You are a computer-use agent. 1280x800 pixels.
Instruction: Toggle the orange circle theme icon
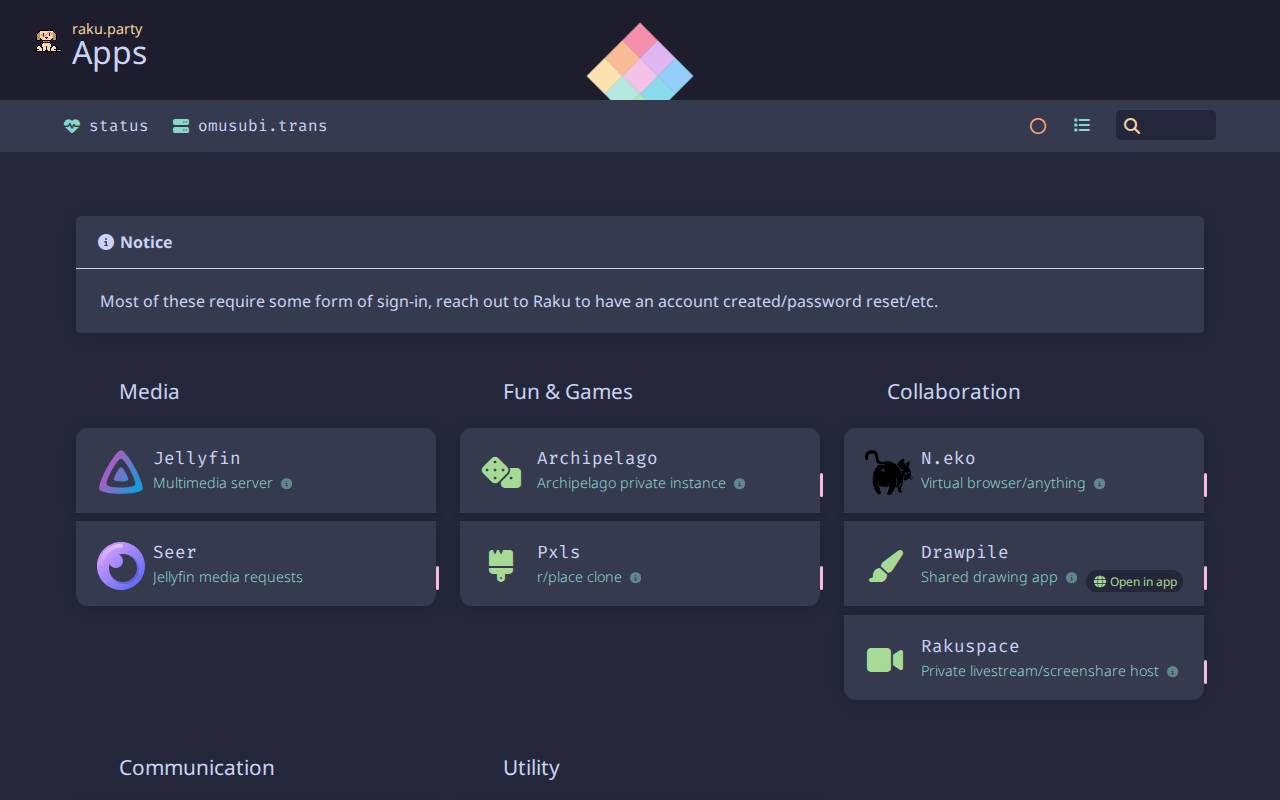(1038, 126)
